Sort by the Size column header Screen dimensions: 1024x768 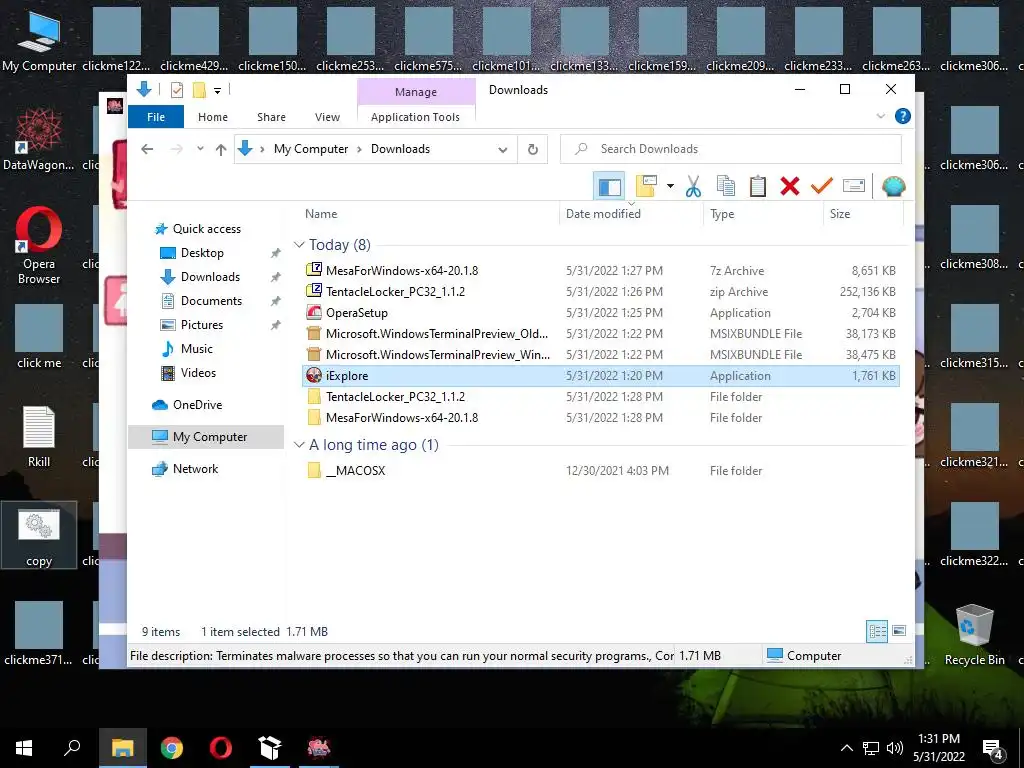point(840,214)
